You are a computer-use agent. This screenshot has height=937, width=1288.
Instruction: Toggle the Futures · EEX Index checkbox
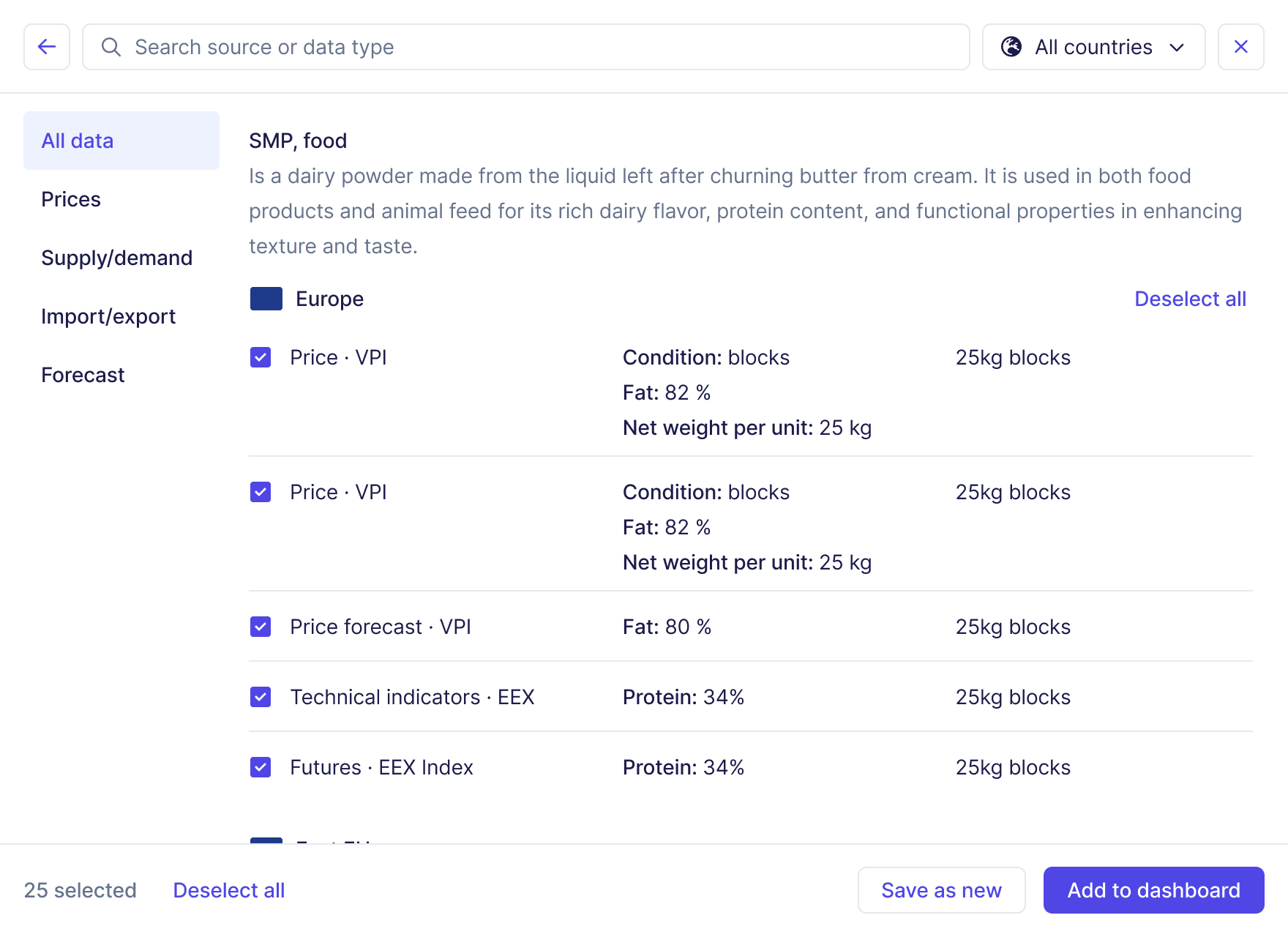click(x=261, y=767)
